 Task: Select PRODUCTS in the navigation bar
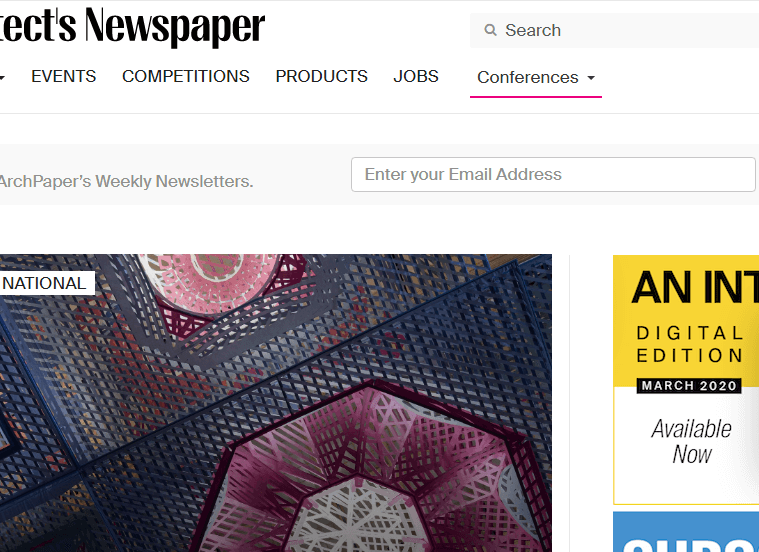(x=321, y=77)
